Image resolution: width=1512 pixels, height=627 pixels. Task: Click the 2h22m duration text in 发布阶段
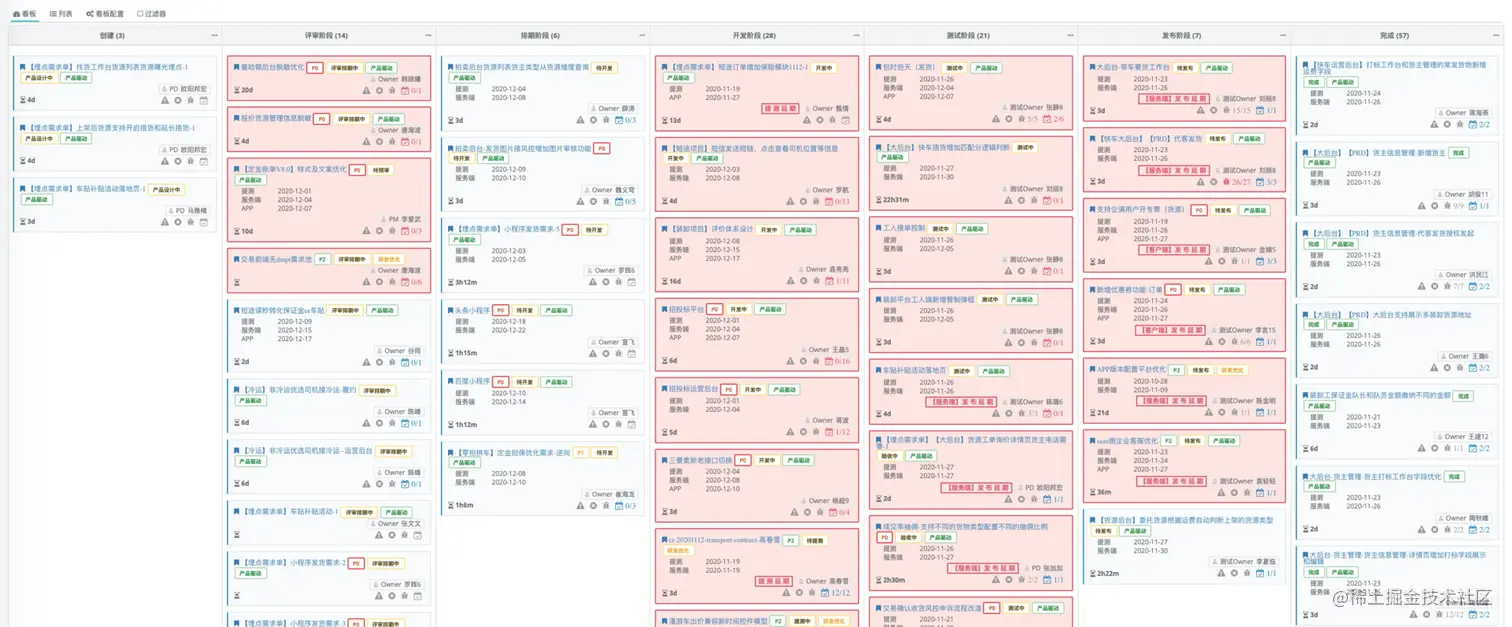[x=1108, y=574]
